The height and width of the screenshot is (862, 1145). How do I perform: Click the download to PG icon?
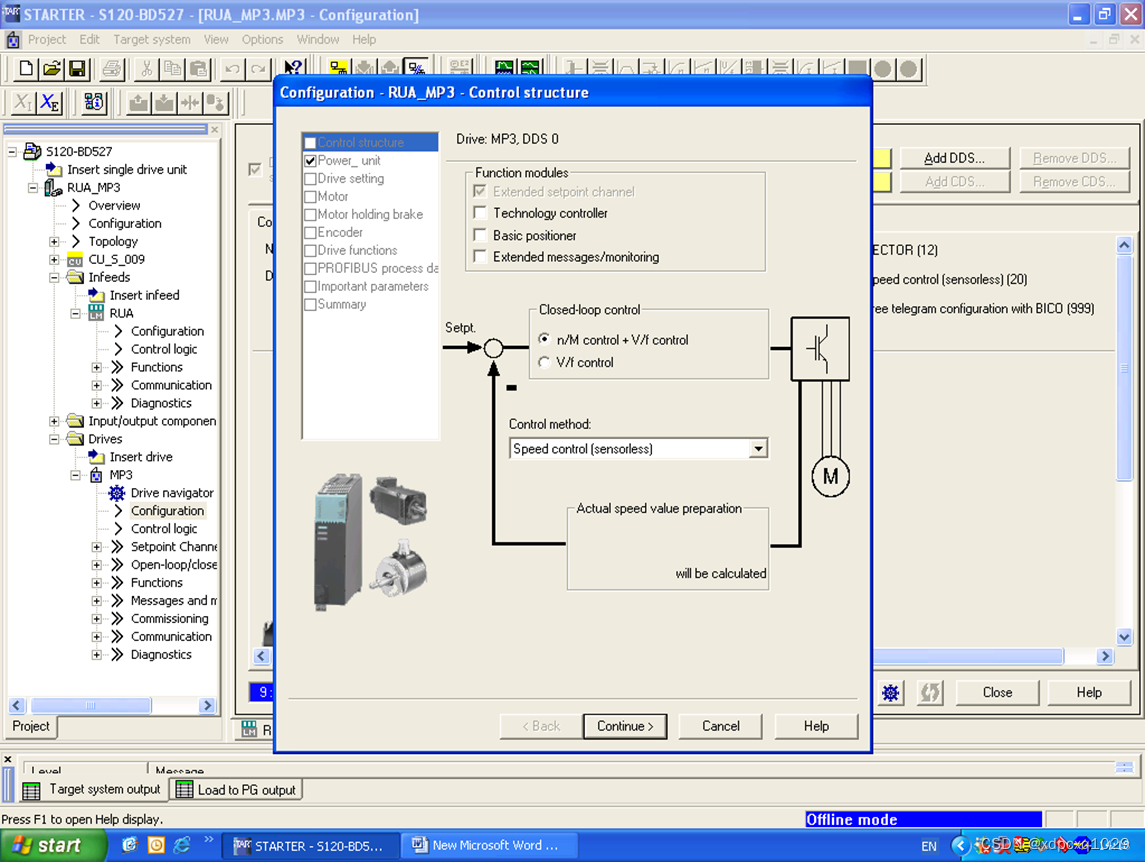[x=164, y=102]
